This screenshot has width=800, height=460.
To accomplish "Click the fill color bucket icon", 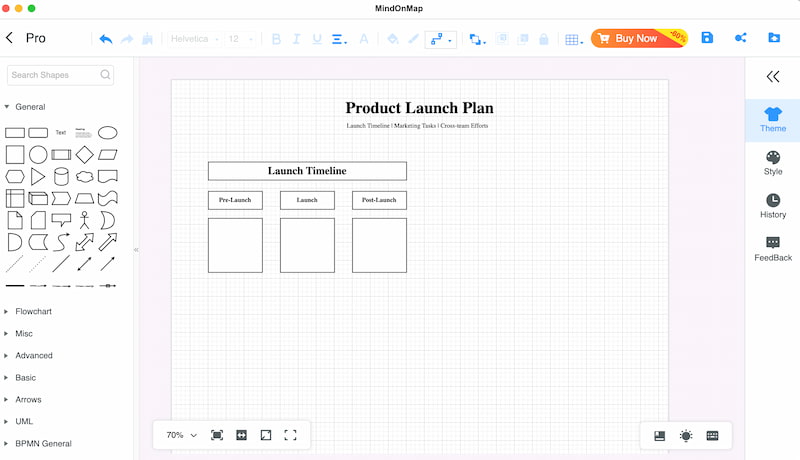I will (392, 39).
